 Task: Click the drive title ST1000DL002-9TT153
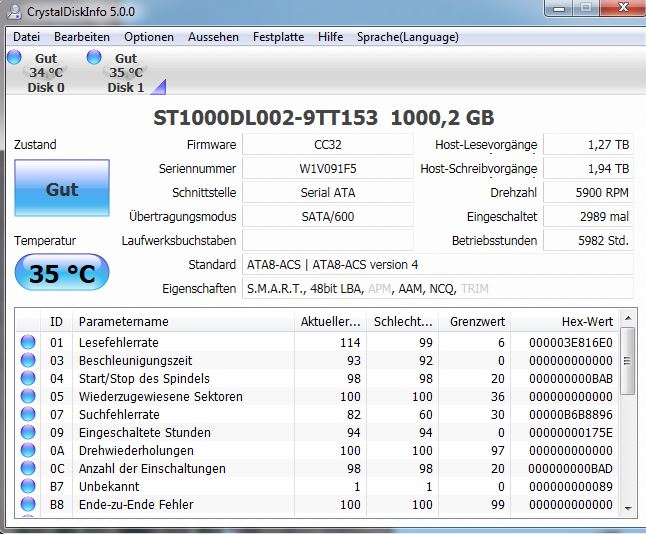[265, 118]
